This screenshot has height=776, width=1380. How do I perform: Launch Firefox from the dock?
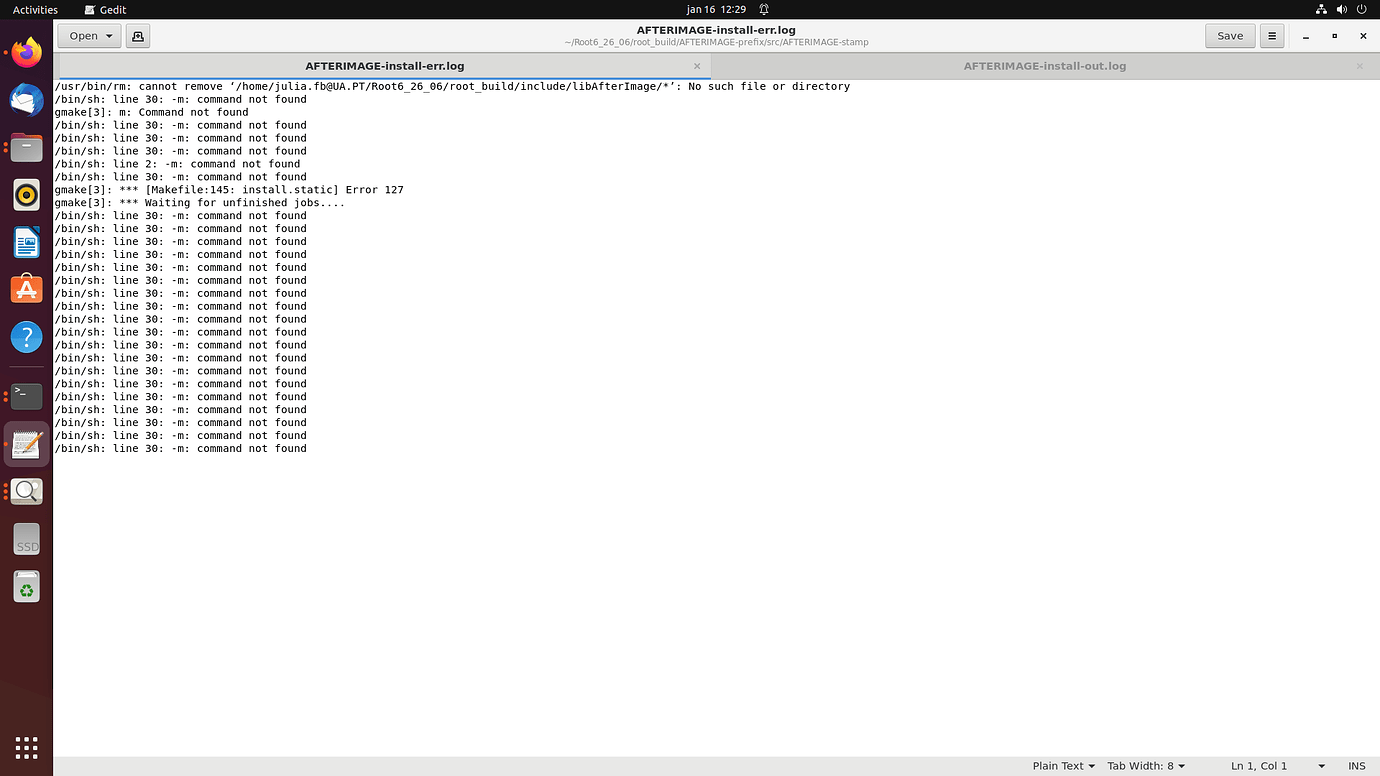[x=26, y=51]
